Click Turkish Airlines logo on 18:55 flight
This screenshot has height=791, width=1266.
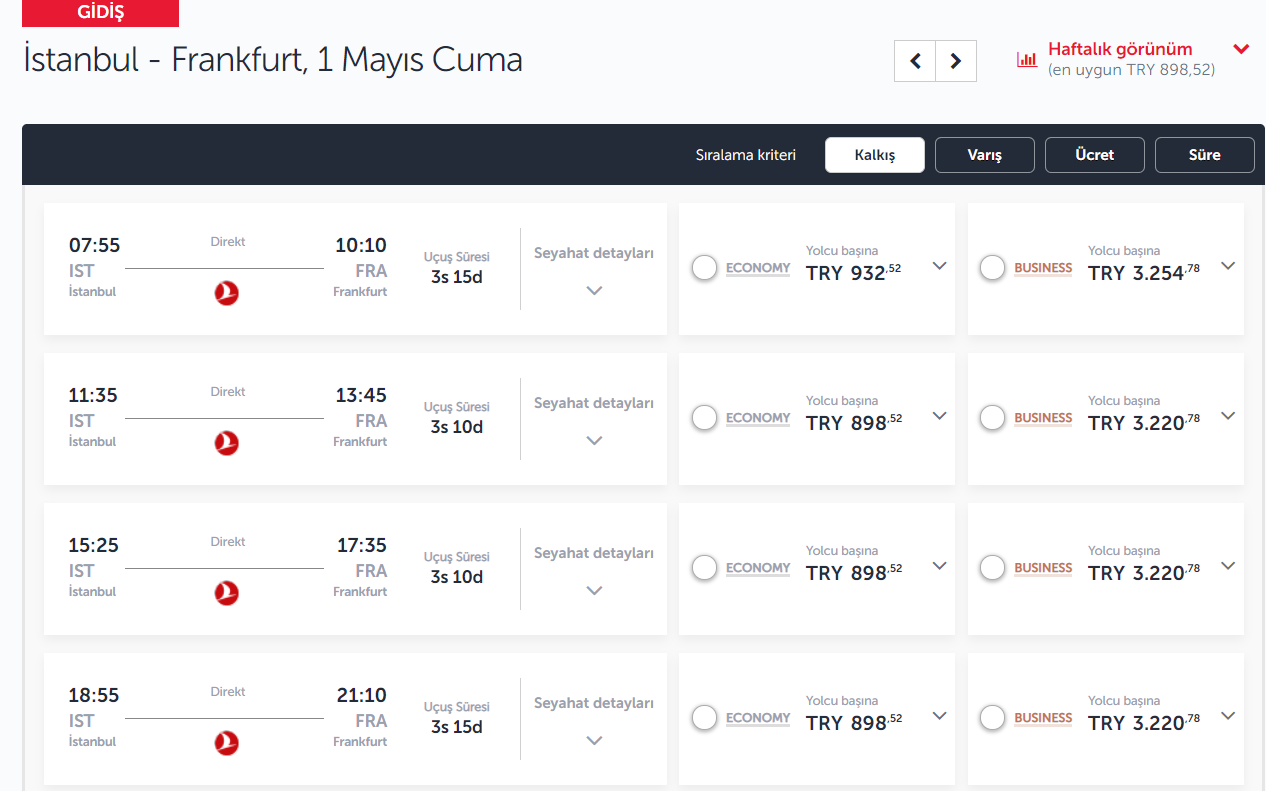pyautogui.click(x=227, y=743)
